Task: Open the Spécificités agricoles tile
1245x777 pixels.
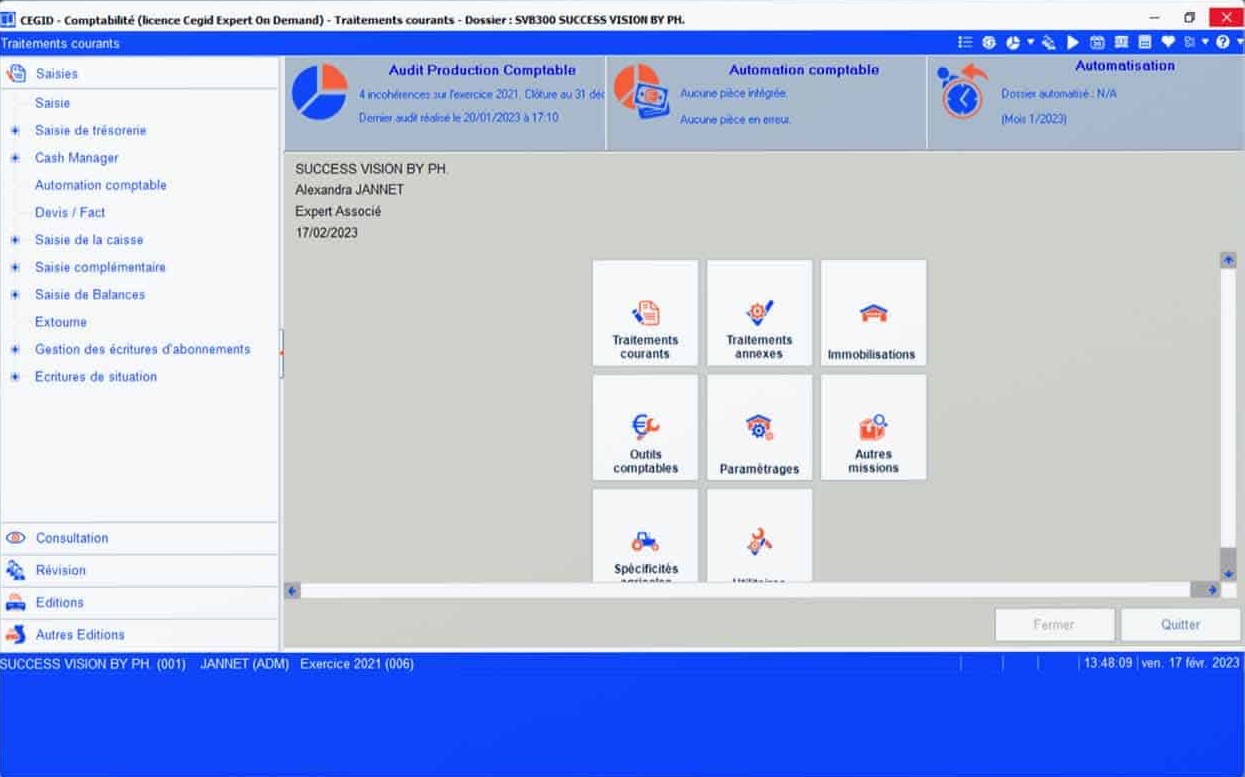Action: coord(645,535)
